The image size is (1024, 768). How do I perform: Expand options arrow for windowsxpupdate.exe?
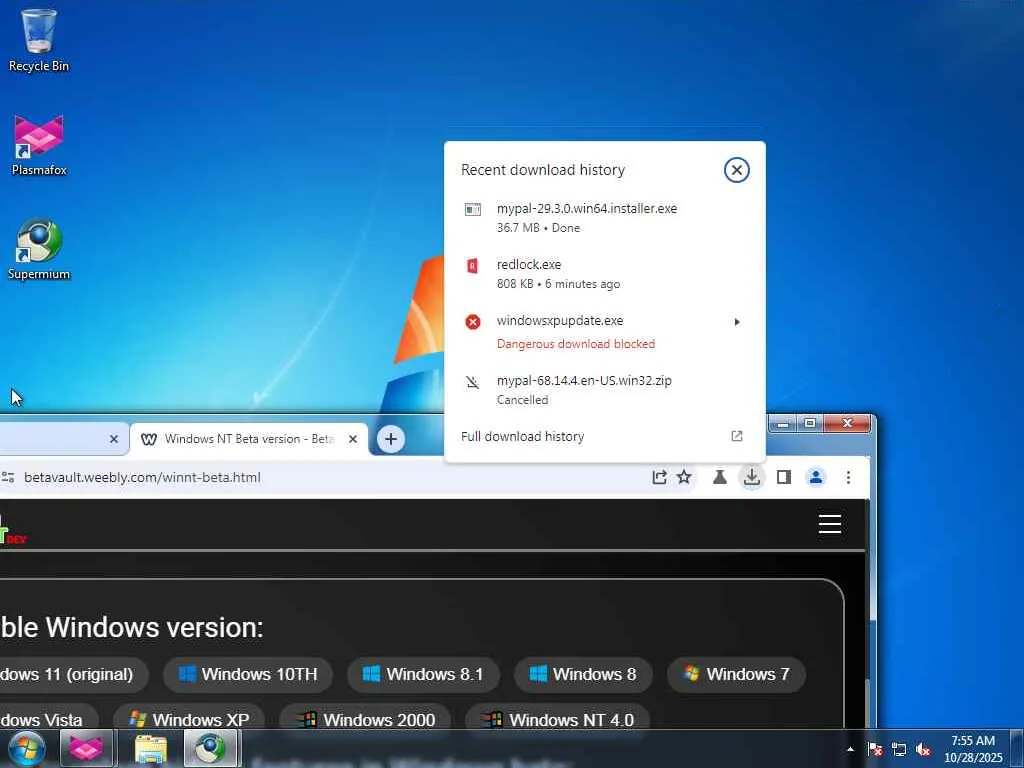pyautogui.click(x=737, y=321)
